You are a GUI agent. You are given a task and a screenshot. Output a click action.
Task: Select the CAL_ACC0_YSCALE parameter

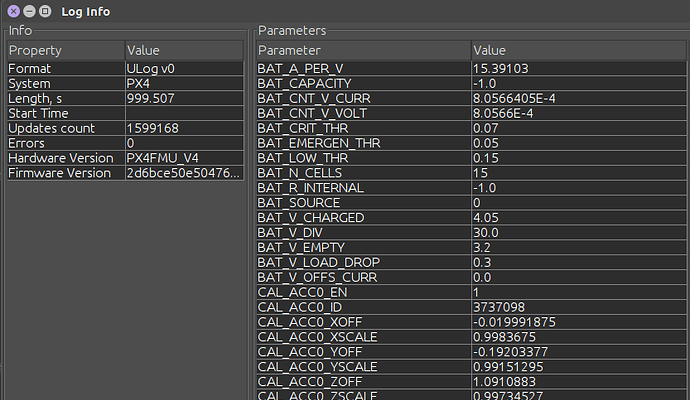pos(363,368)
